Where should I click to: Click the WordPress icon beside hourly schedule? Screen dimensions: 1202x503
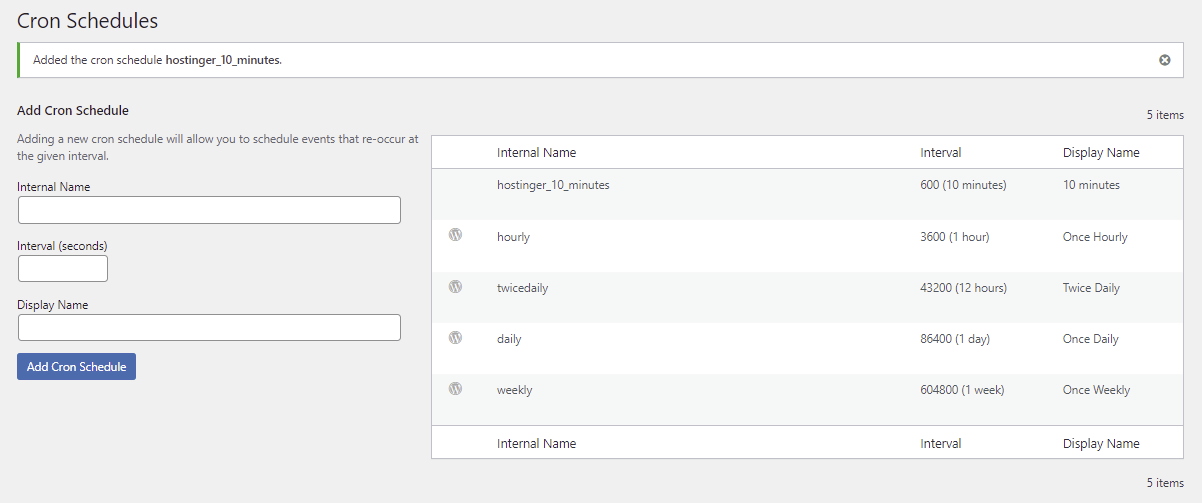455,236
